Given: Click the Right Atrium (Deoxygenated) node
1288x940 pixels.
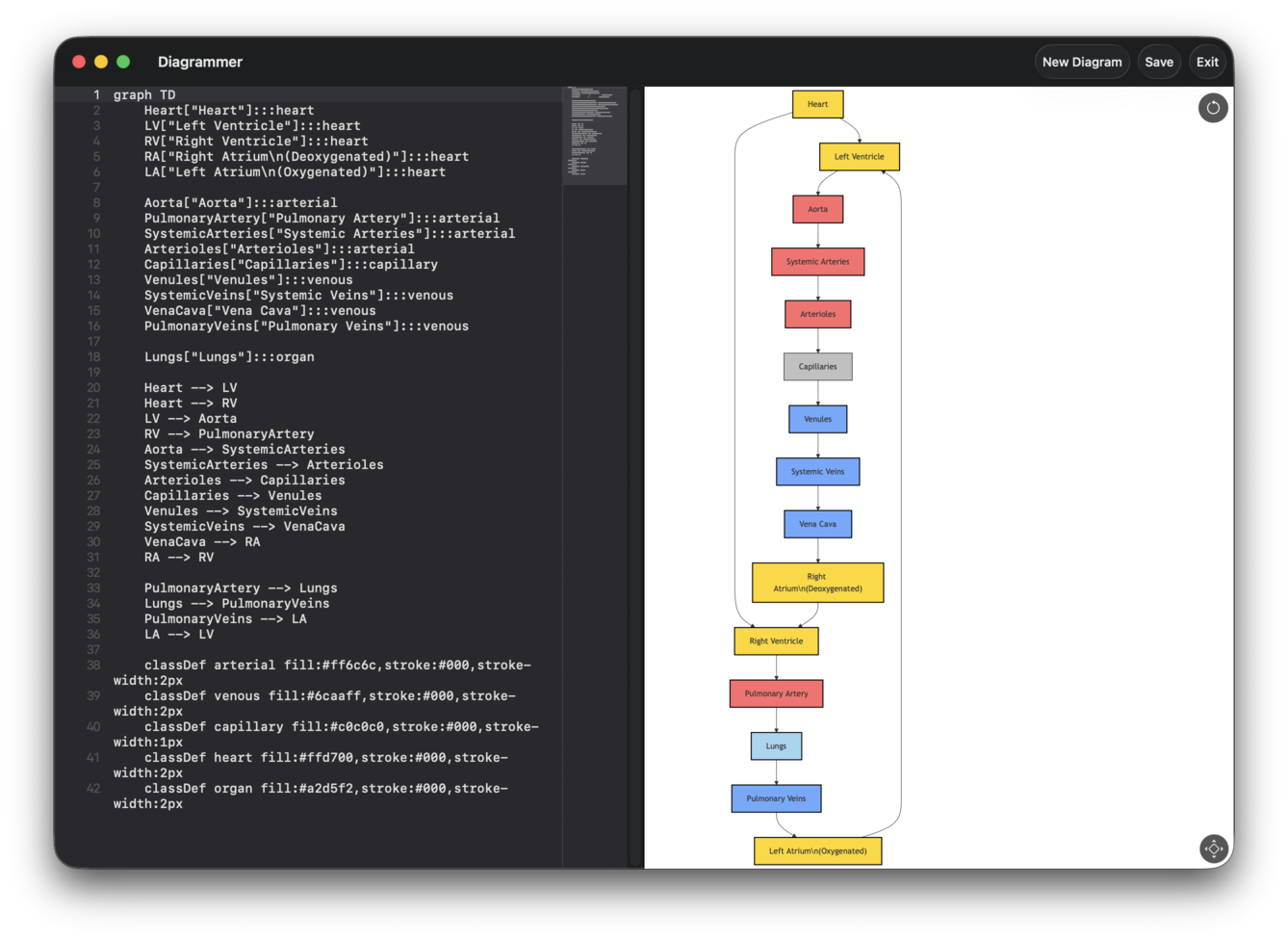Looking at the screenshot, I should pyautogui.click(x=816, y=582).
